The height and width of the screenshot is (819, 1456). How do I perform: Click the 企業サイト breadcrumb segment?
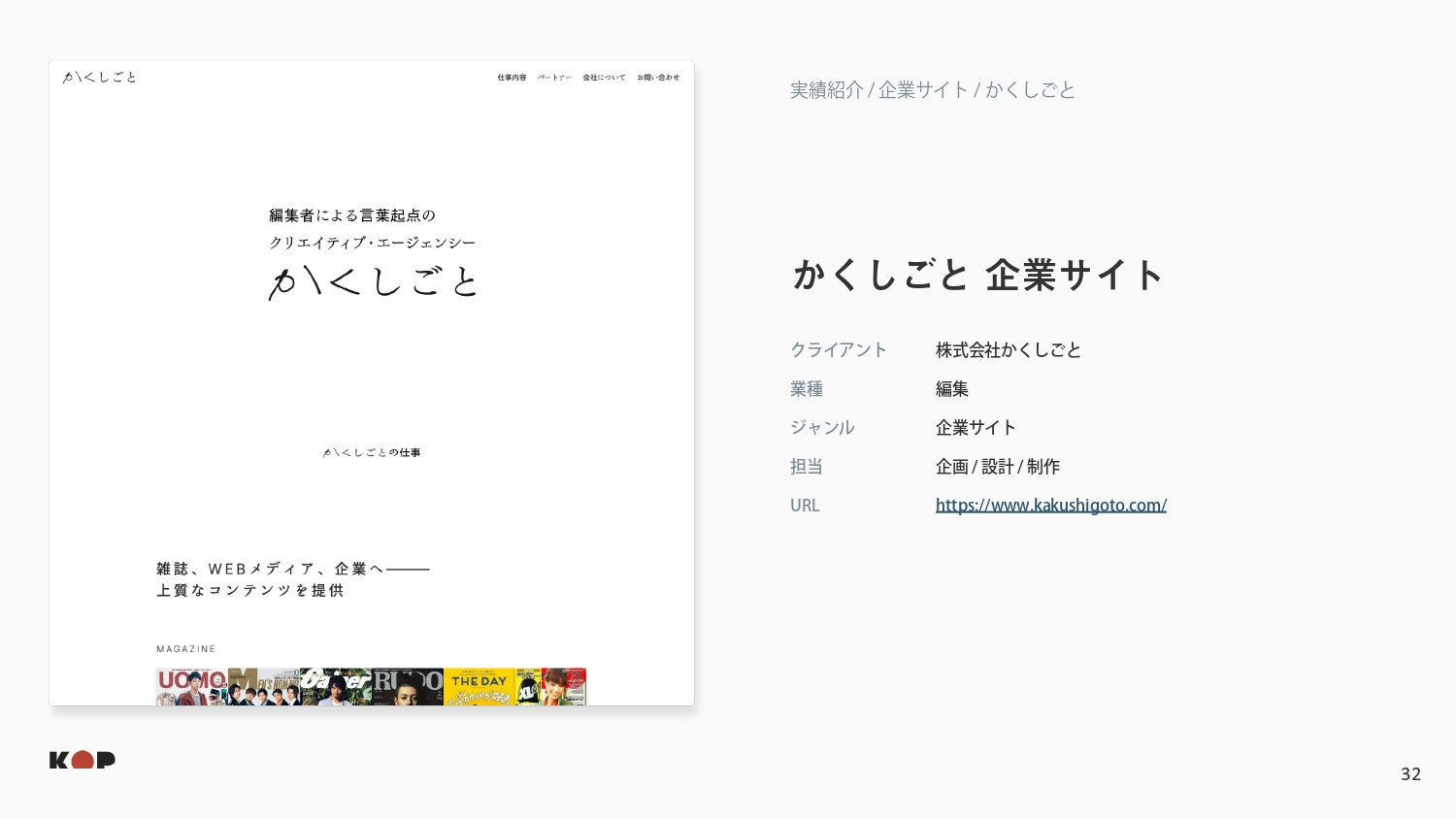click(x=923, y=90)
